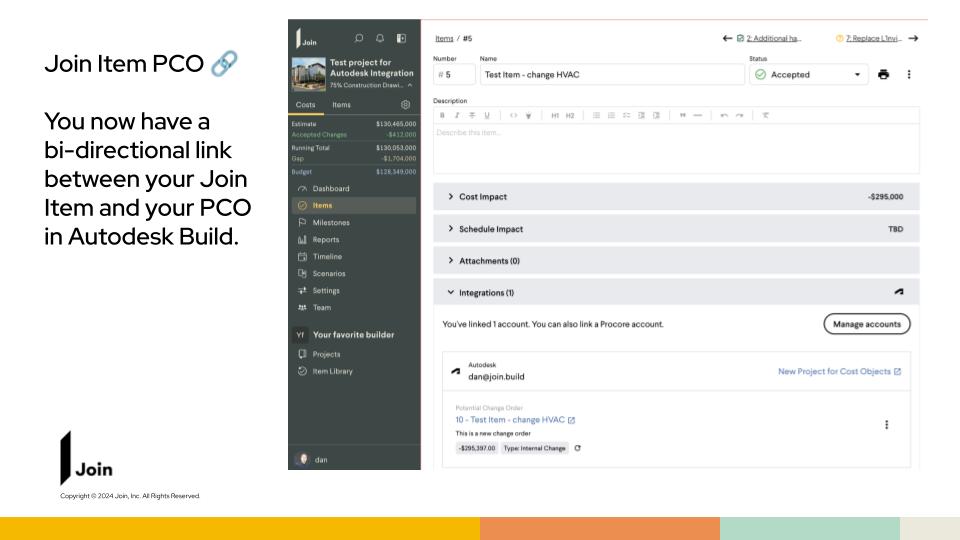Open options menu for linked Potential Change Order

886,425
